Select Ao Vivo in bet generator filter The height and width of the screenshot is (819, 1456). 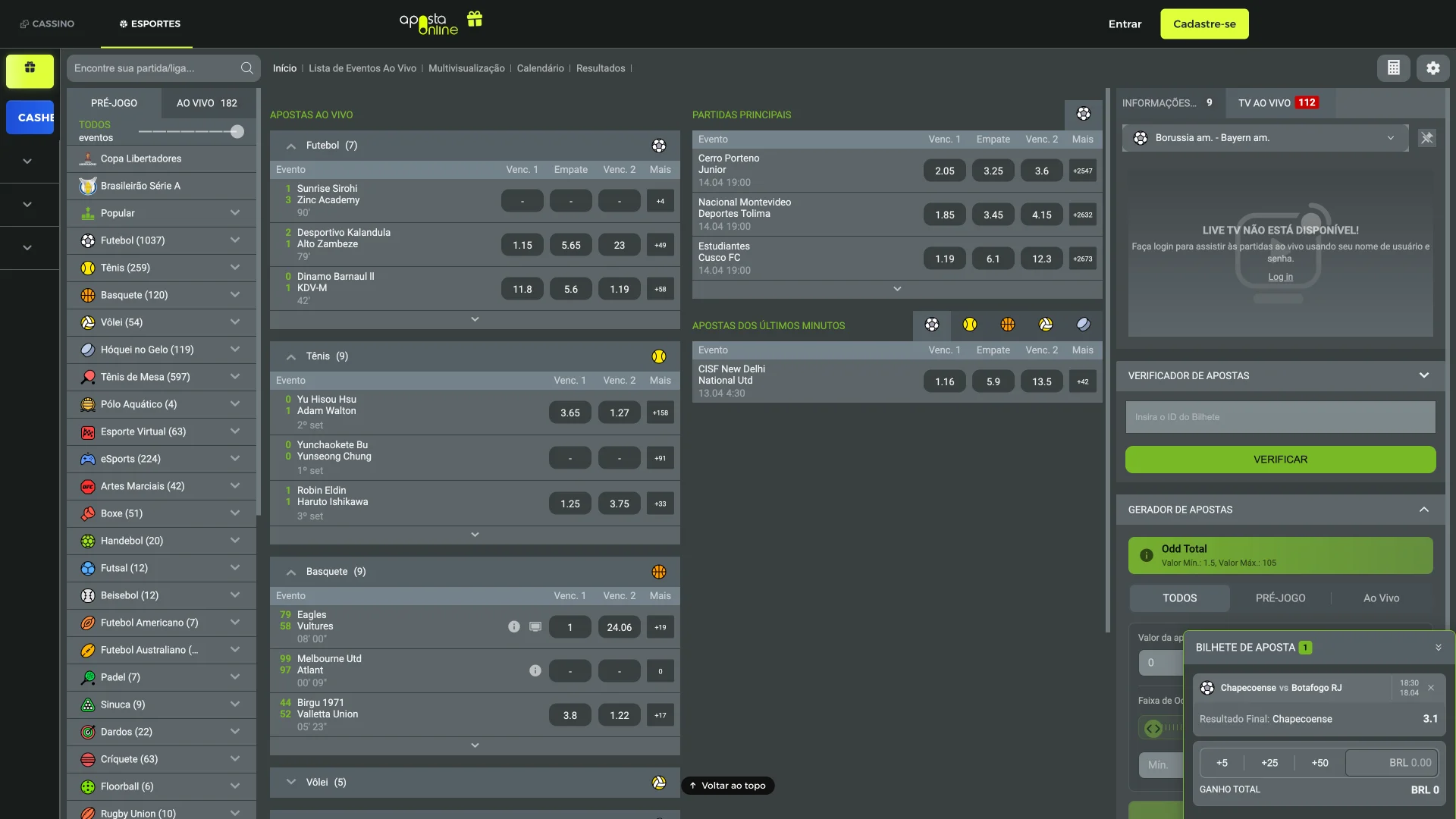click(x=1382, y=598)
